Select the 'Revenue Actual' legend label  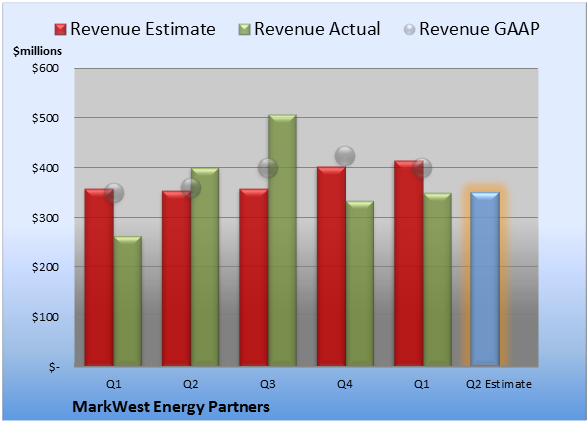(317, 29)
